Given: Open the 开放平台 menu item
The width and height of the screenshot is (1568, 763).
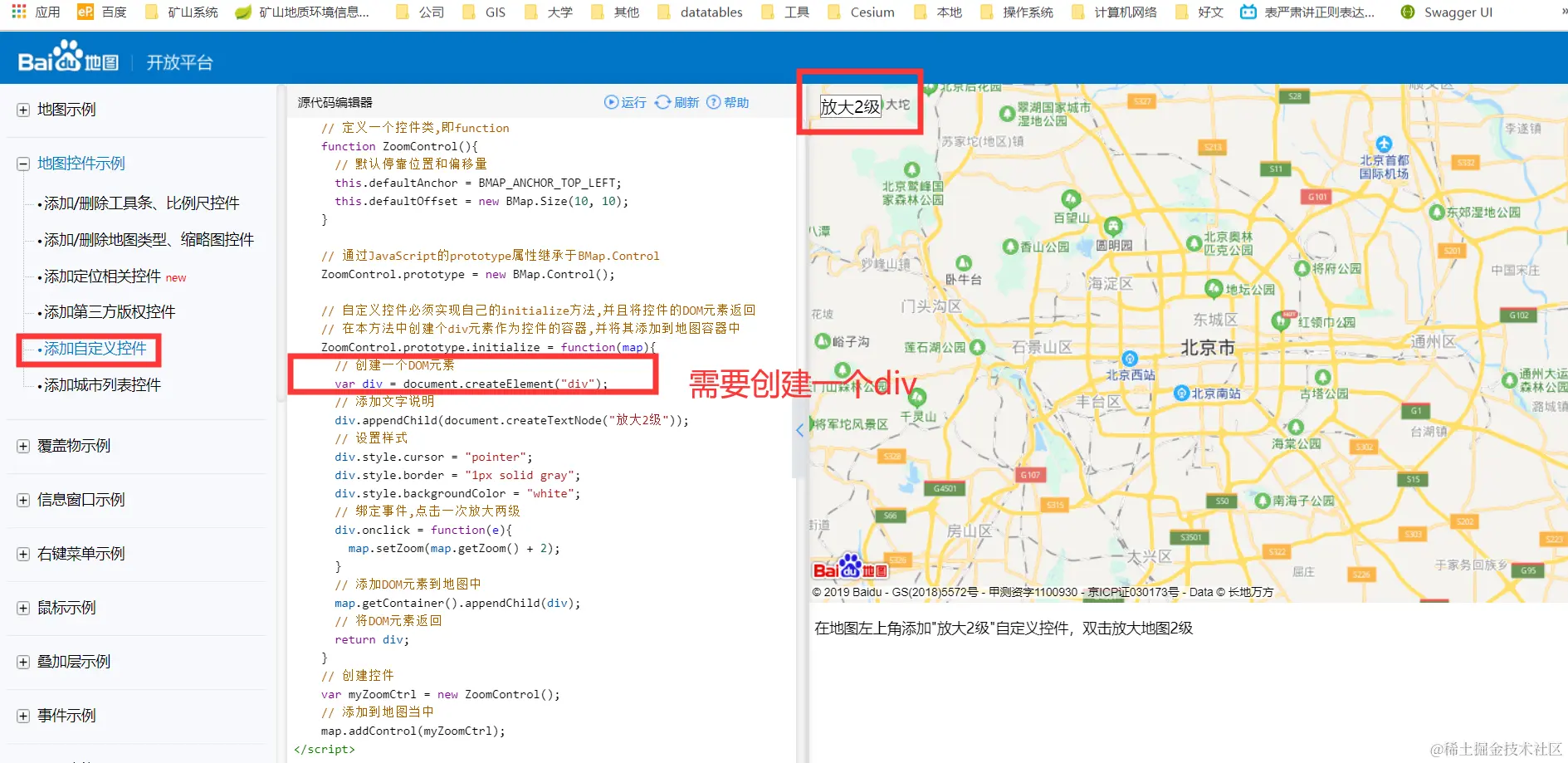Looking at the screenshot, I should 179,61.
